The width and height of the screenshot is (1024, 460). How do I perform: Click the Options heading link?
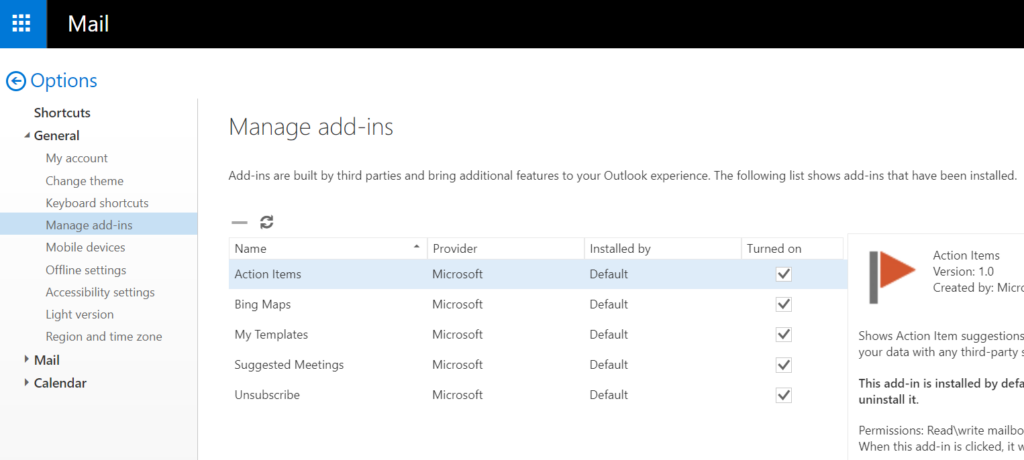coord(64,81)
